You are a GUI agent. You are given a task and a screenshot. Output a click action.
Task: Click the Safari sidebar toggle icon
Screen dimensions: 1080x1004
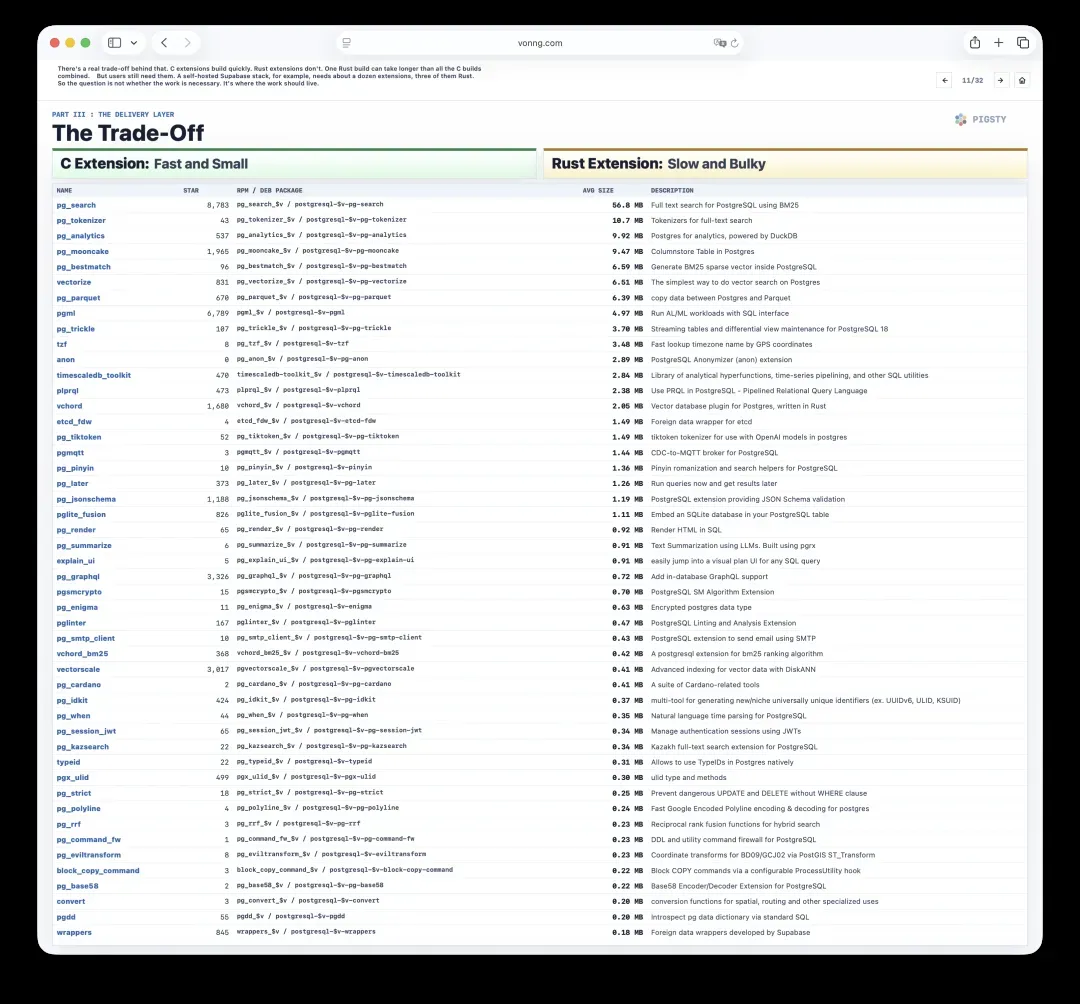[114, 43]
